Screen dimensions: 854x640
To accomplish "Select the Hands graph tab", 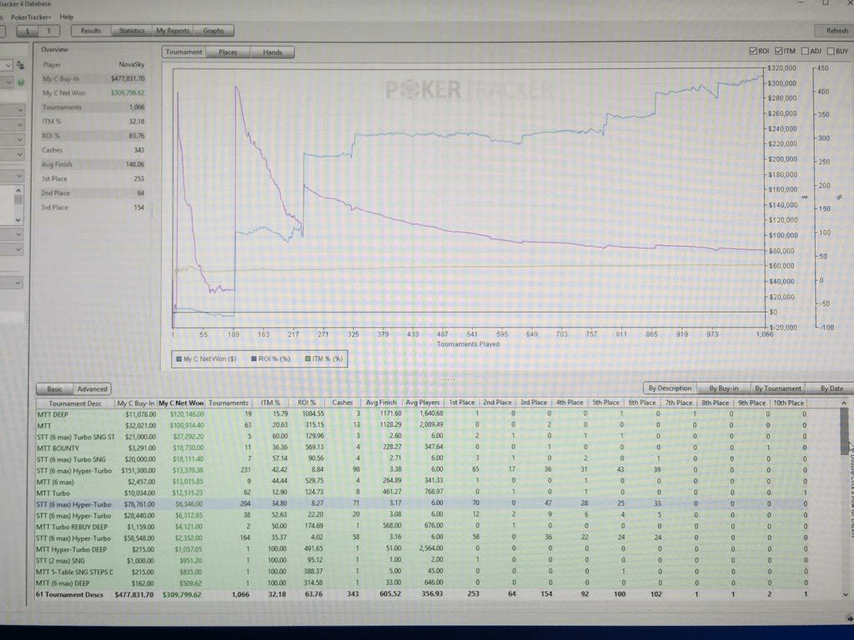I will [272, 52].
